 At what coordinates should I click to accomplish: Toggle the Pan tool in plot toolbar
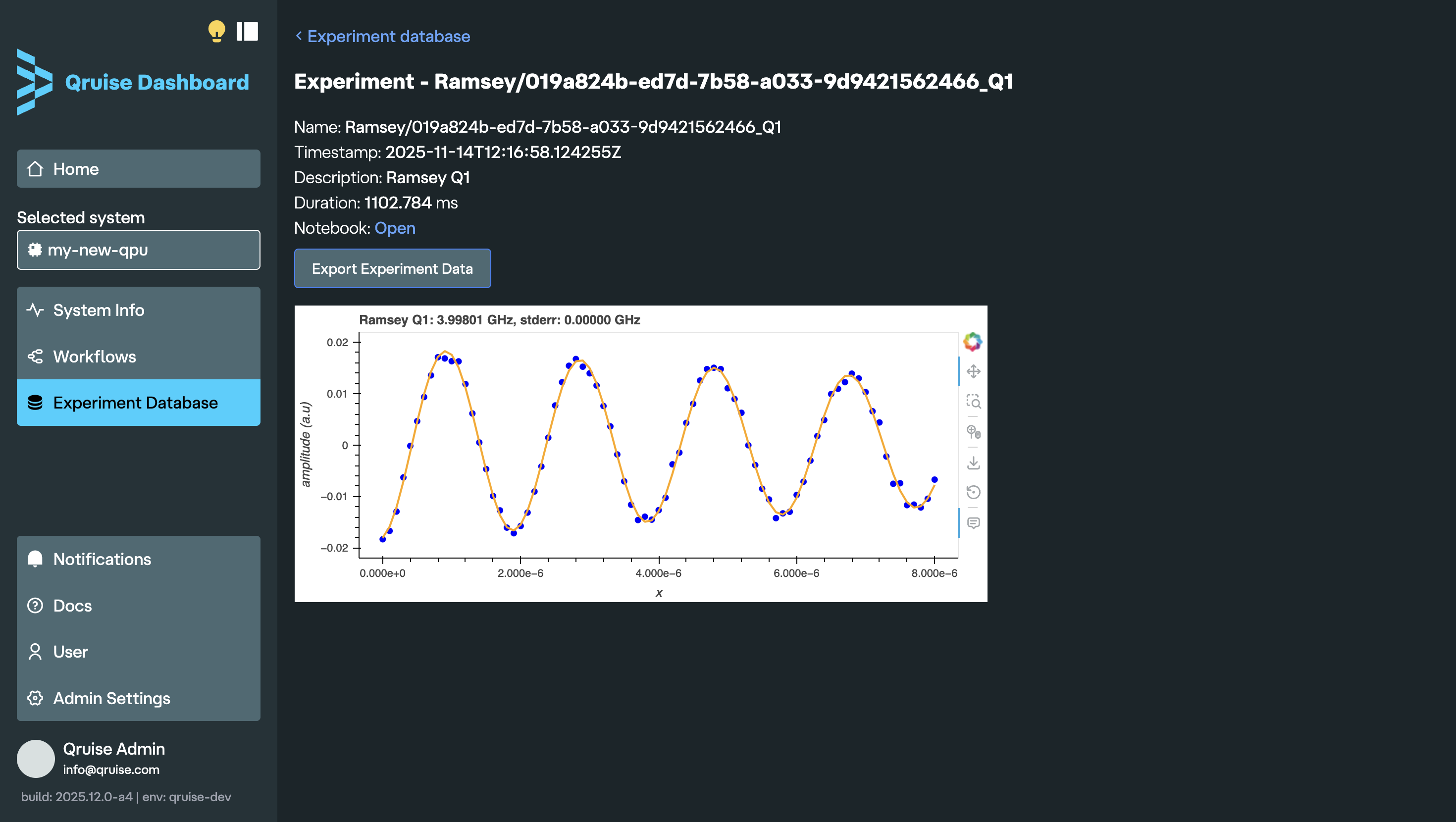pyautogui.click(x=973, y=371)
